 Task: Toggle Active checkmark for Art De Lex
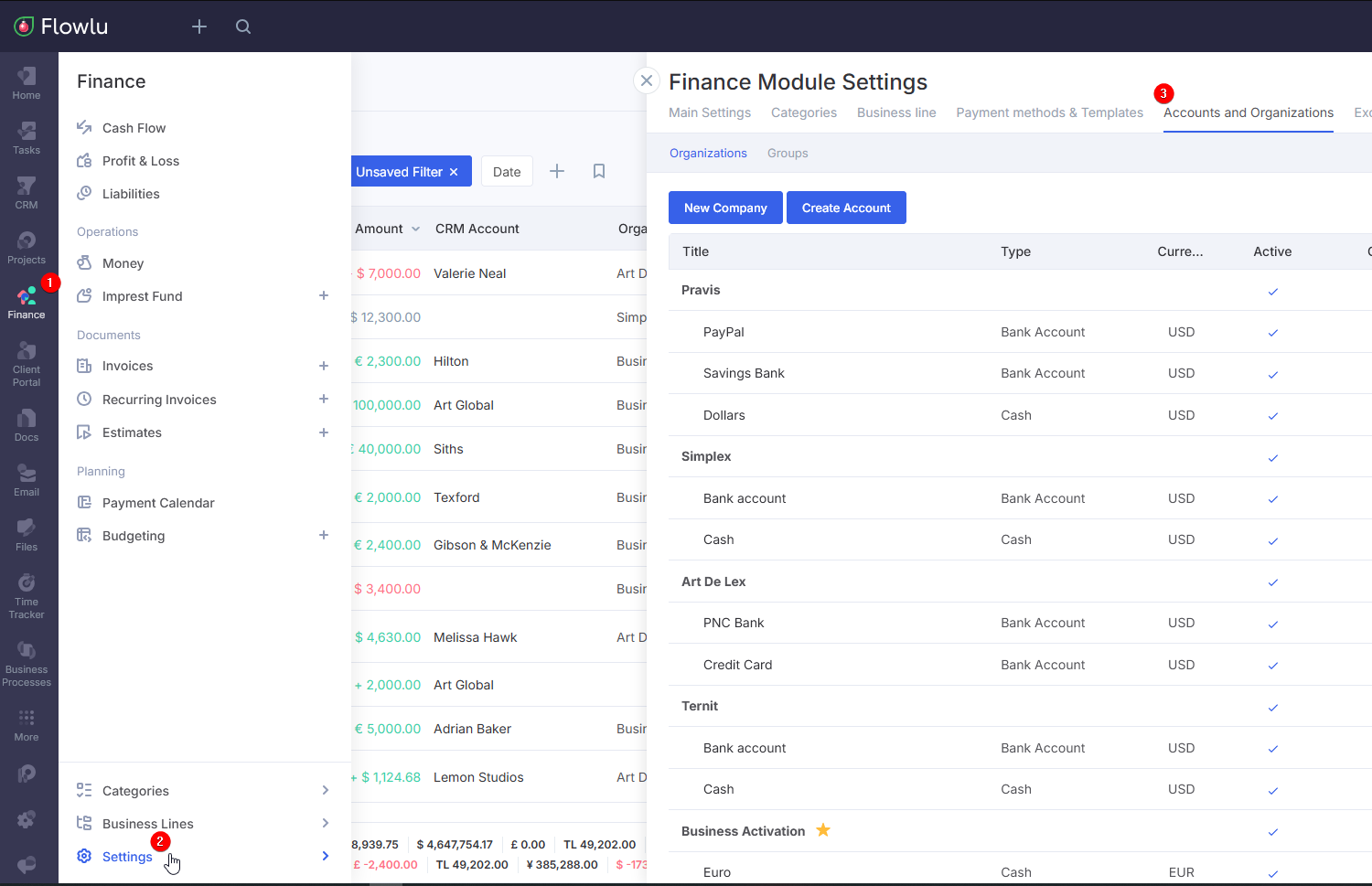pyautogui.click(x=1273, y=582)
